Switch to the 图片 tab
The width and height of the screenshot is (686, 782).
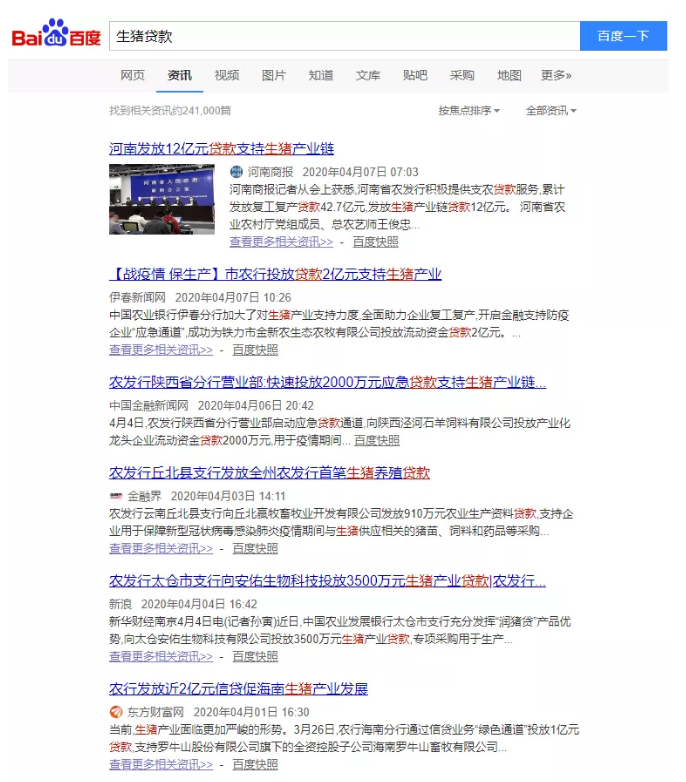tap(274, 75)
